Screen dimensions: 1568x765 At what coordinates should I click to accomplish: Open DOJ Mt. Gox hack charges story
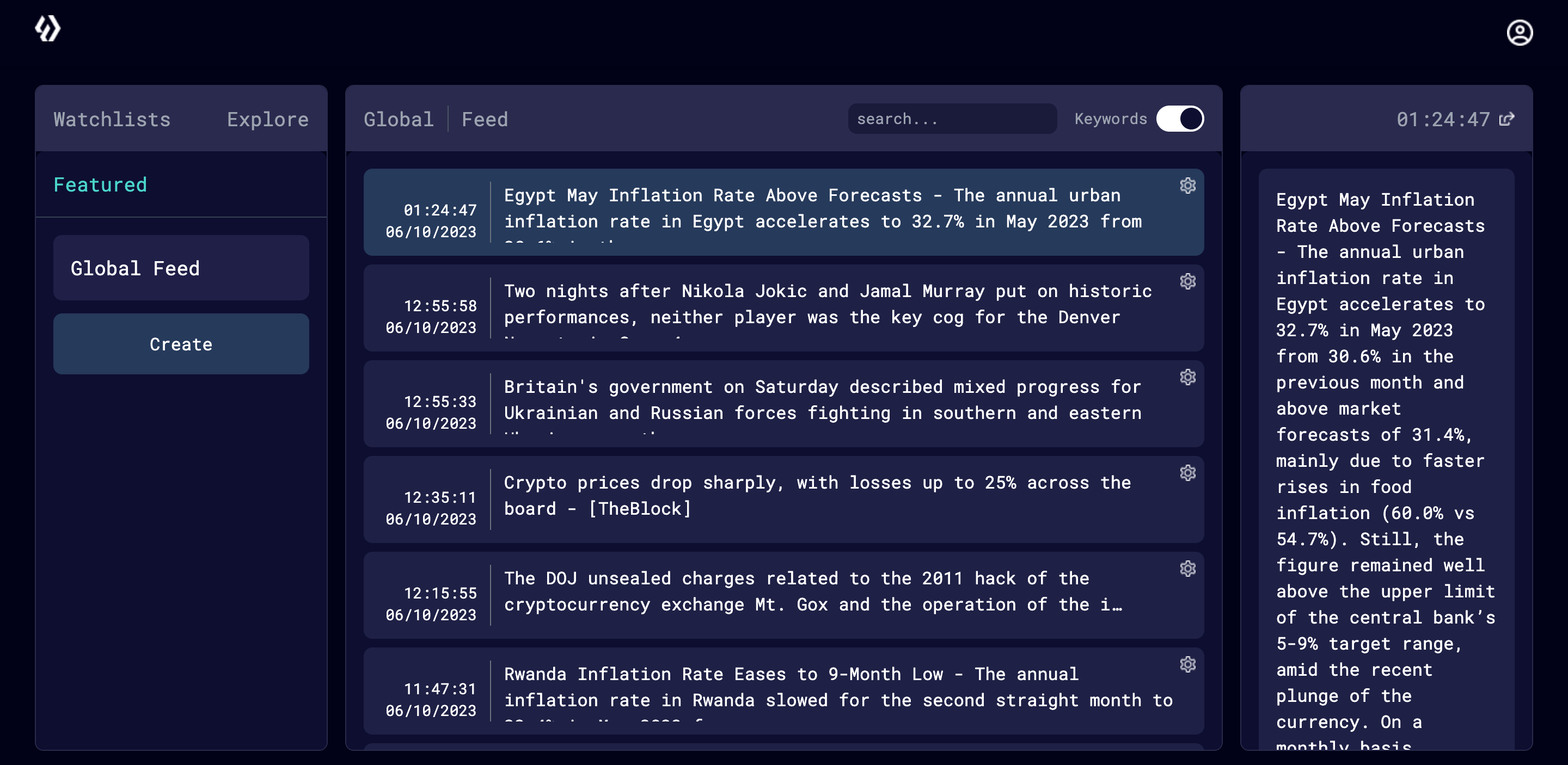(783, 595)
